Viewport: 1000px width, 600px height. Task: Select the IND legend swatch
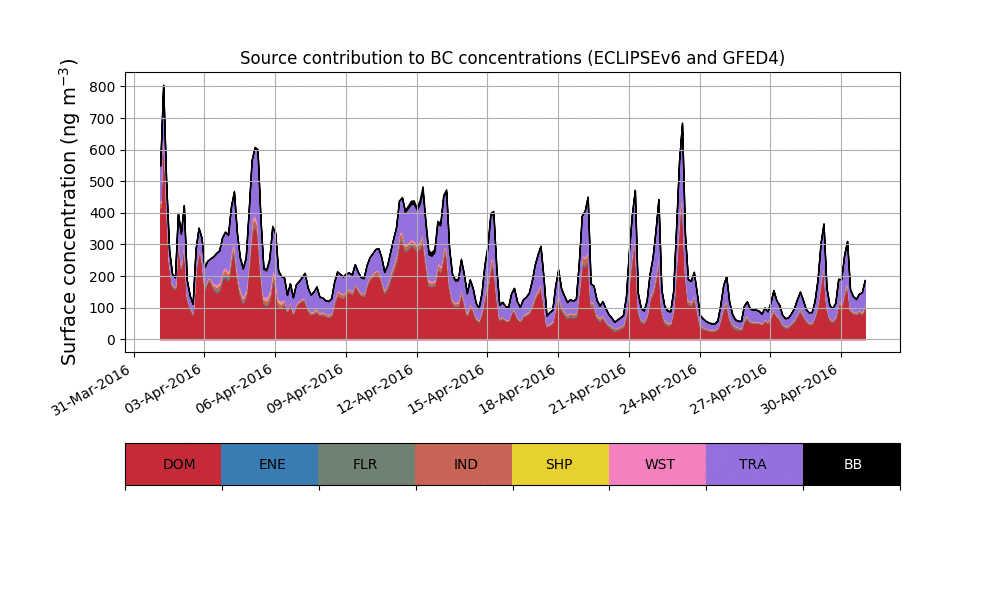point(464,464)
